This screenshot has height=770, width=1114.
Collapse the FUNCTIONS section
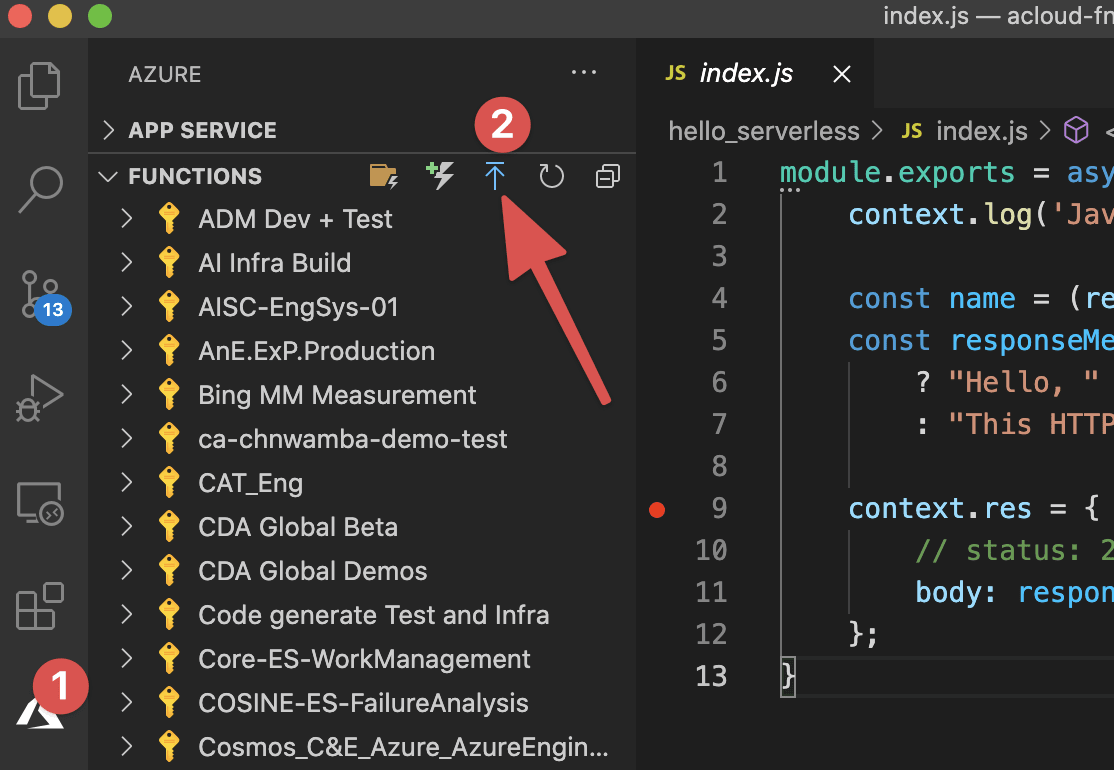[108, 176]
